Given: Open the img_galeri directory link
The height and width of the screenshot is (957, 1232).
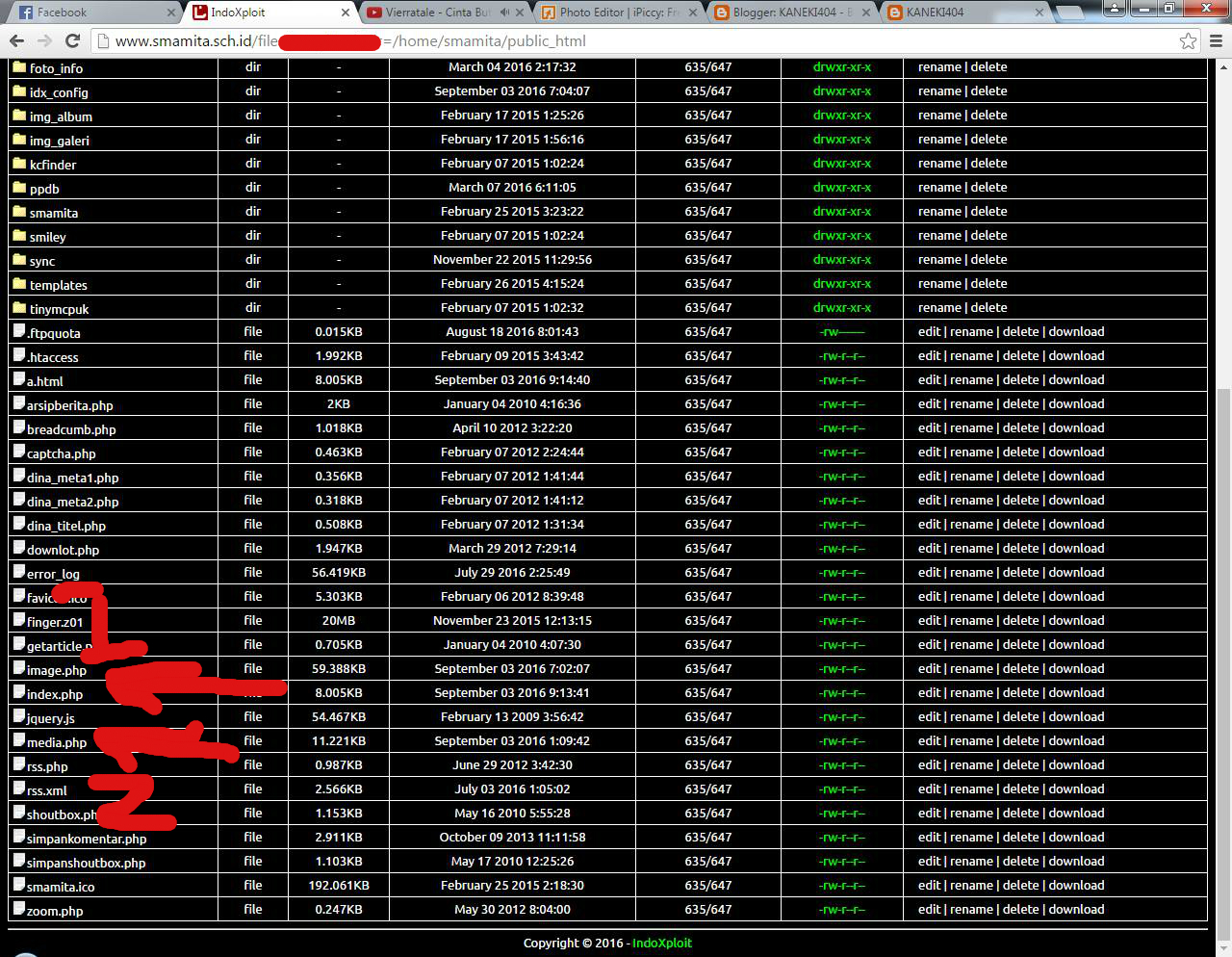Looking at the screenshot, I should [x=60, y=141].
